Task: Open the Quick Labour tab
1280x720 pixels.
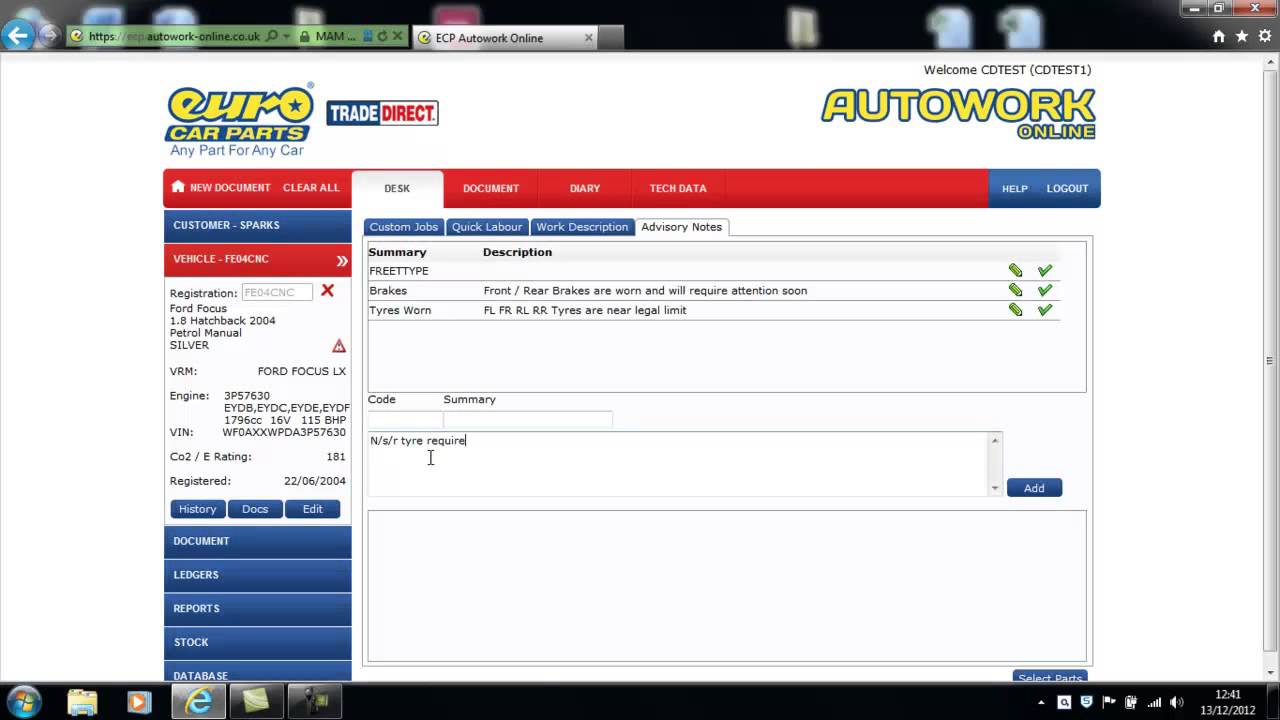Action: click(x=487, y=227)
